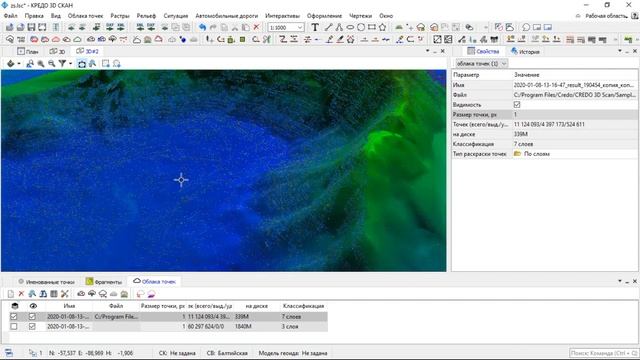Open the 1:1000 scale dropdown
The image size is (640, 360).
(x=300, y=27)
